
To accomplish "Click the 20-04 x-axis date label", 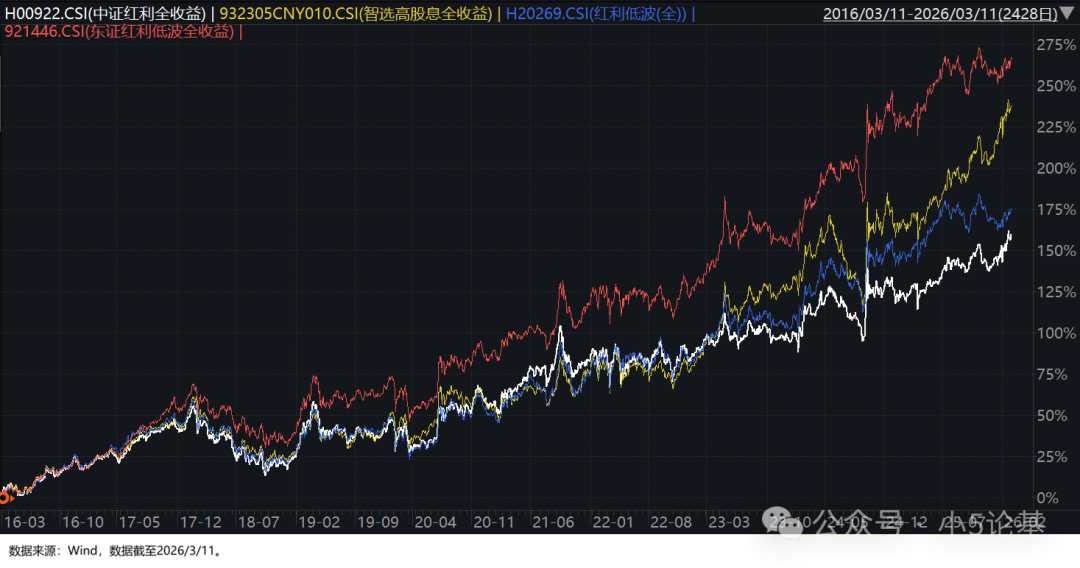I will (x=436, y=522).
